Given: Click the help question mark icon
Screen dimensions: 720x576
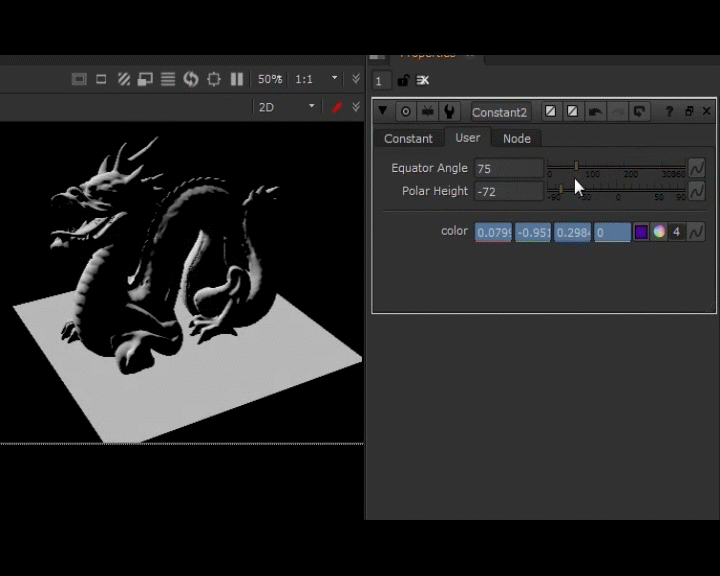Looking at the screenshot, I should pos(669,112).
